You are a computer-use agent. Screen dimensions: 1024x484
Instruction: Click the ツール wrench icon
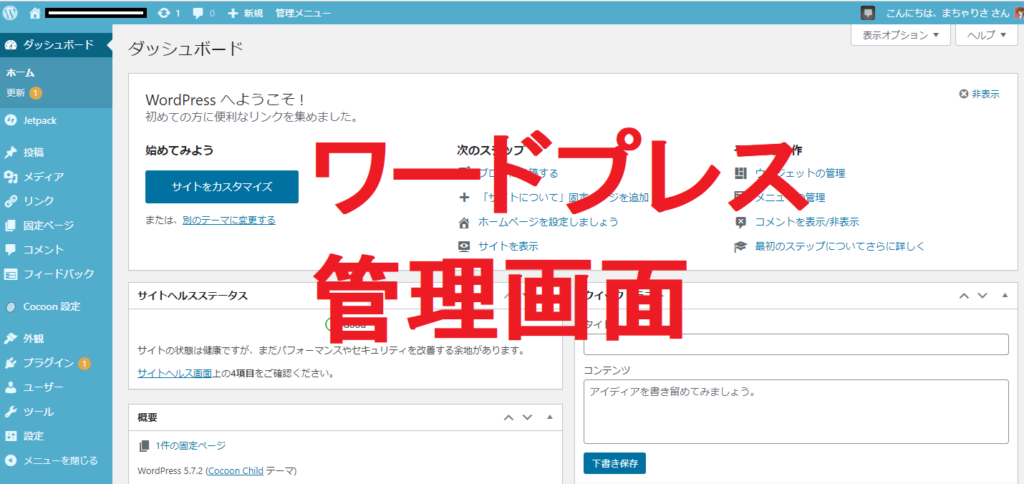click(10, 412)
